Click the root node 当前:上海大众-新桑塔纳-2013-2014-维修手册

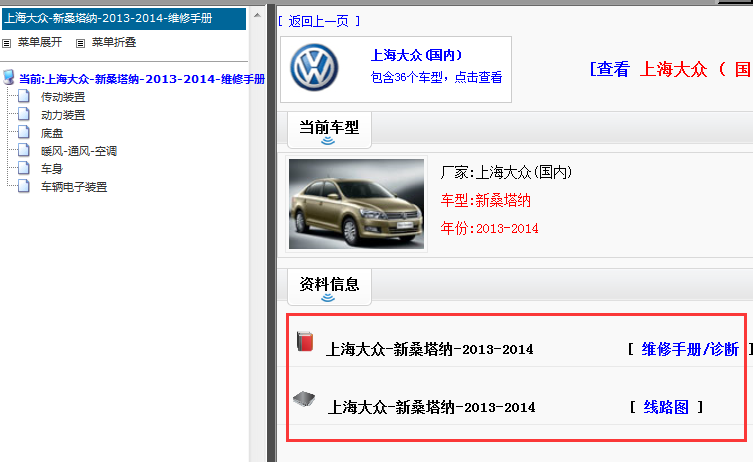click(x=142, y=79)
